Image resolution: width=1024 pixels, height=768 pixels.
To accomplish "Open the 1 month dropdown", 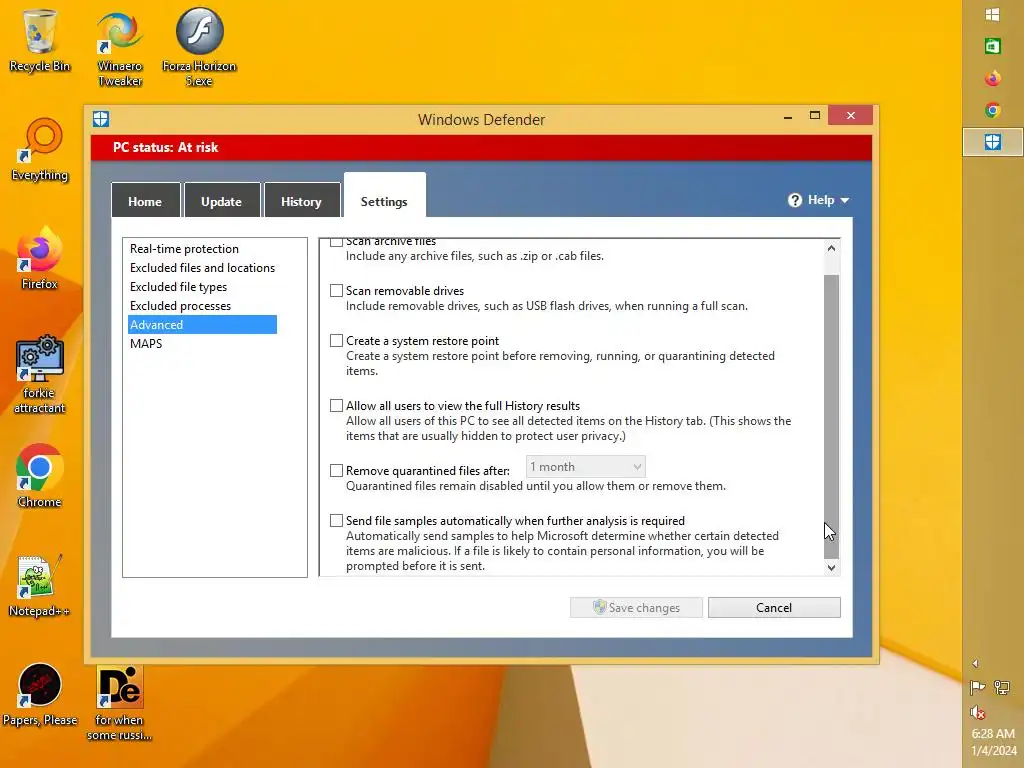I will pyautogui.click(x=586, y=467).
